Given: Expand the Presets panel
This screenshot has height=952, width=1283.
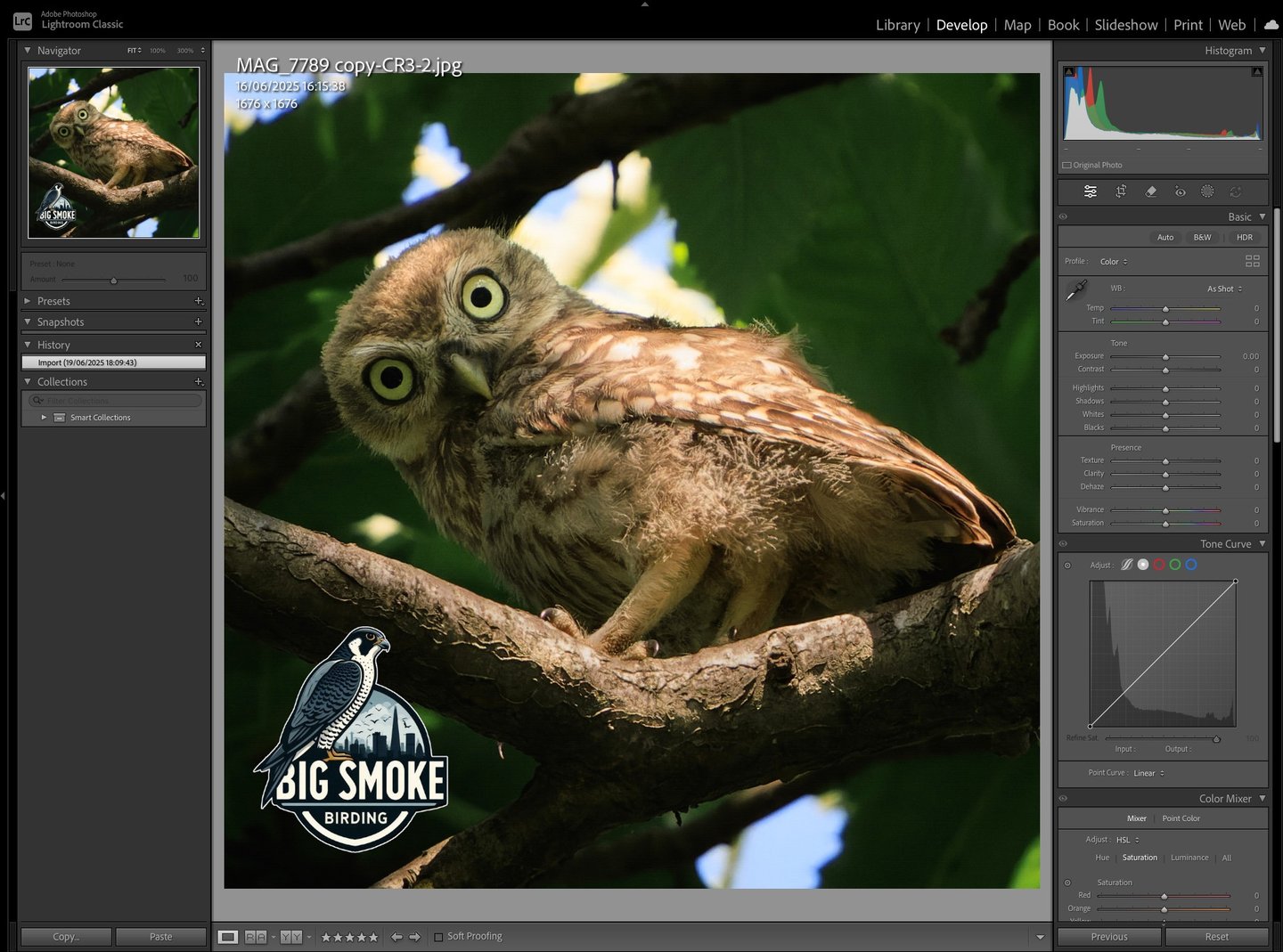Looking at the screenshot, I should coord(28,301).
